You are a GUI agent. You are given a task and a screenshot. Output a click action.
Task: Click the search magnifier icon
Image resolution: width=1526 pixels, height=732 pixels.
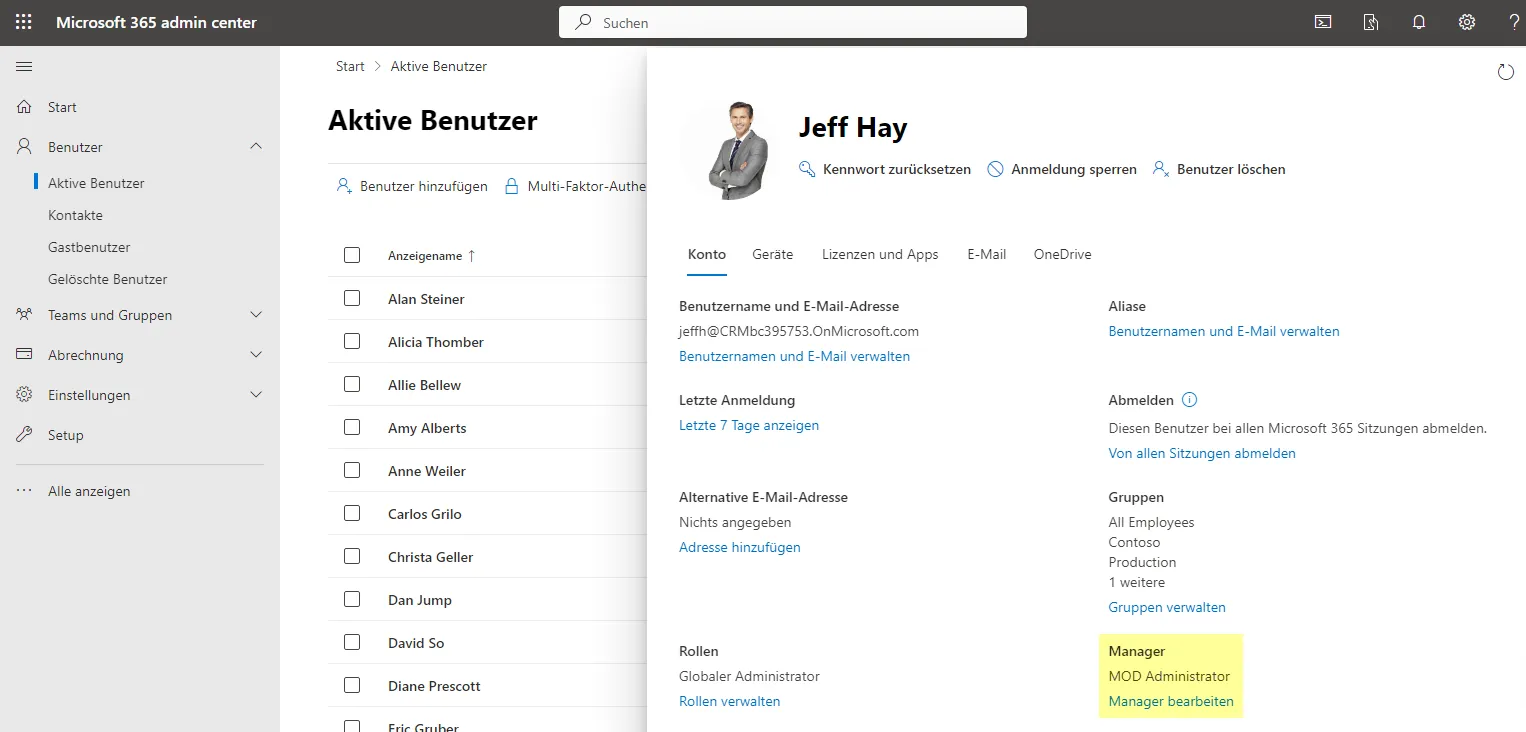tap(583, 22)
